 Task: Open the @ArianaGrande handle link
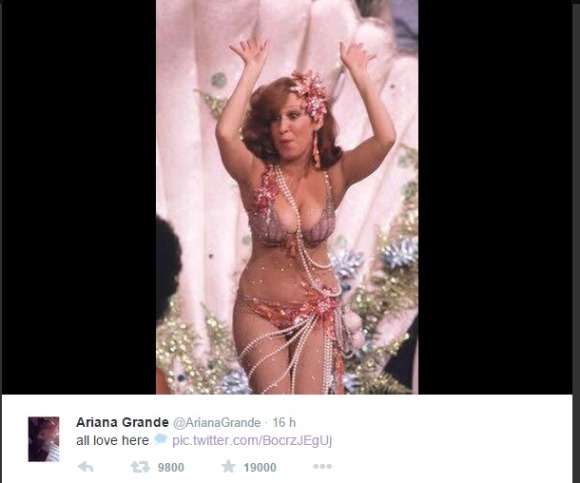217,422
